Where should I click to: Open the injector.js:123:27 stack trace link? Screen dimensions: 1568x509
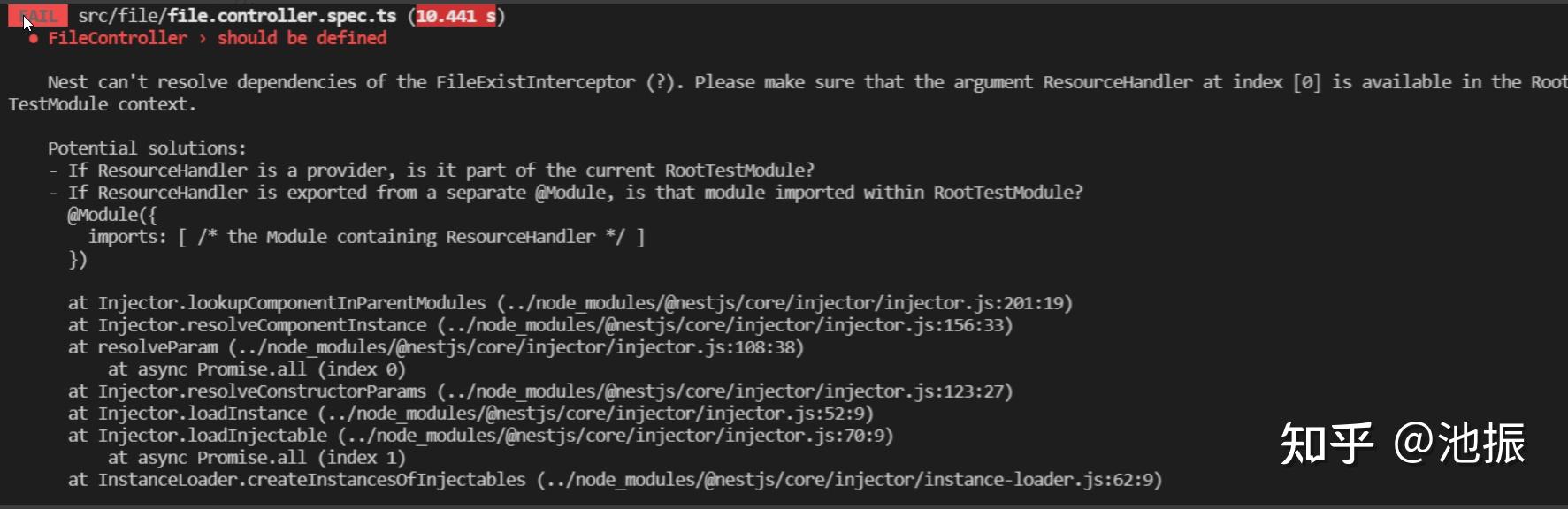(724, 391)
